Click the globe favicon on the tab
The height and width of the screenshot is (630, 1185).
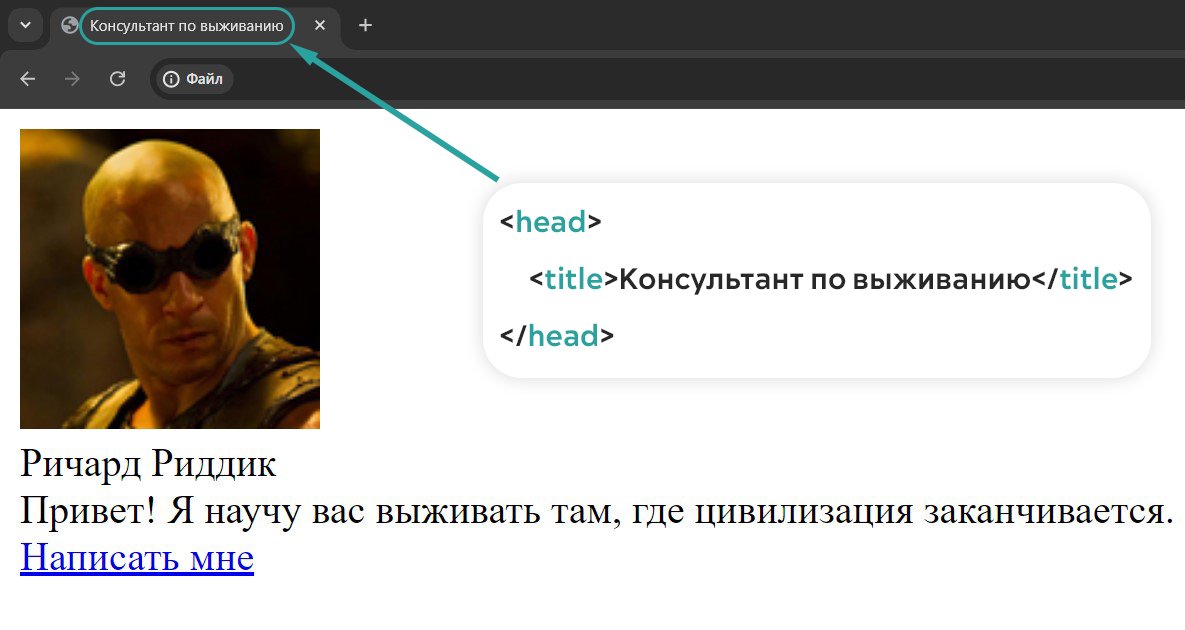point(70,26)
